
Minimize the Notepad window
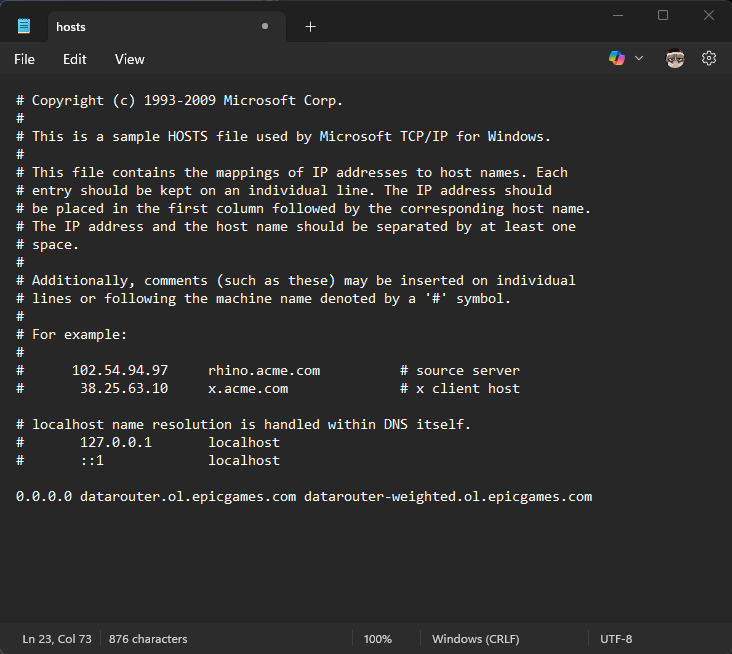(x=617, y=15)
